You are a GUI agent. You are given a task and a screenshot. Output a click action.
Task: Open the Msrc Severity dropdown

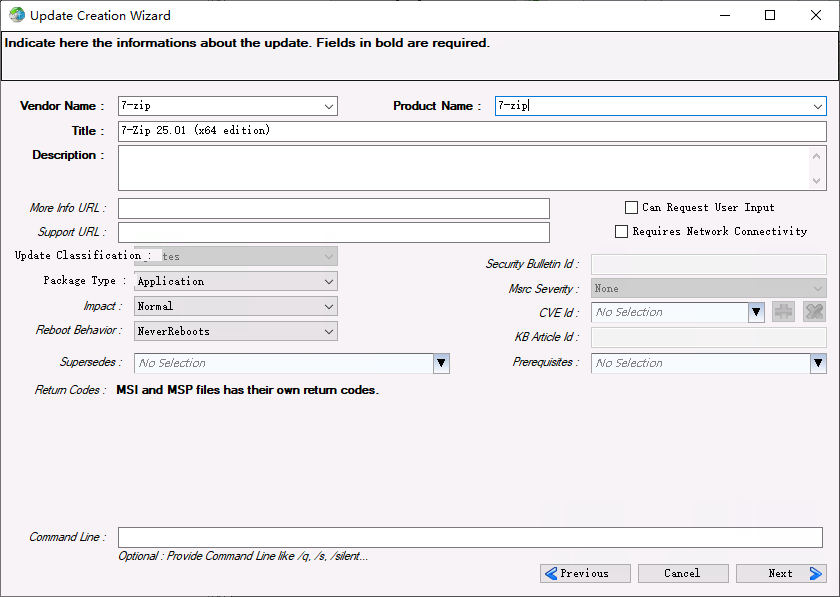709,288
